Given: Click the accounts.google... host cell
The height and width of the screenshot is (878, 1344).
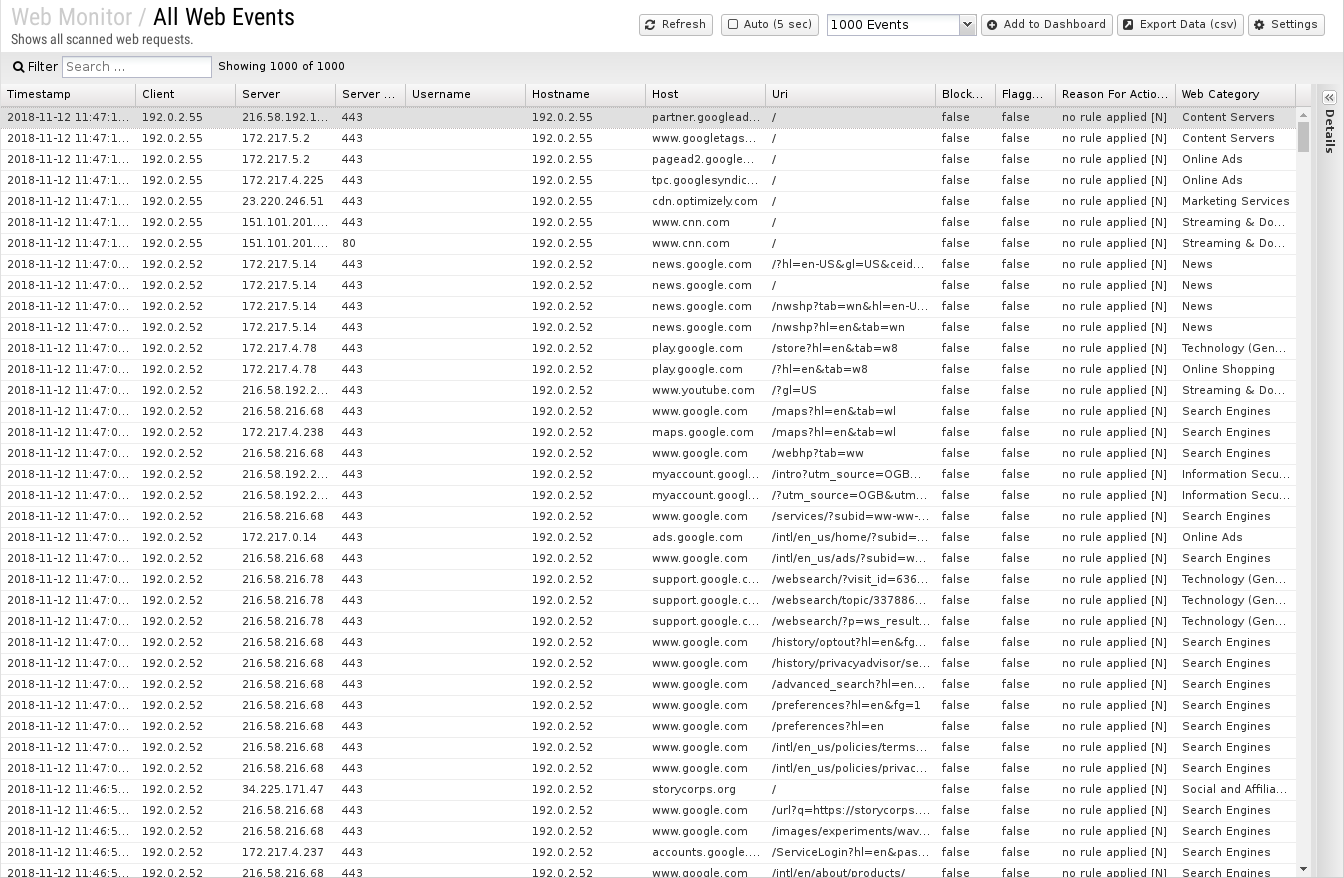Looking at the screenshot, I should (x=705, y=852).
